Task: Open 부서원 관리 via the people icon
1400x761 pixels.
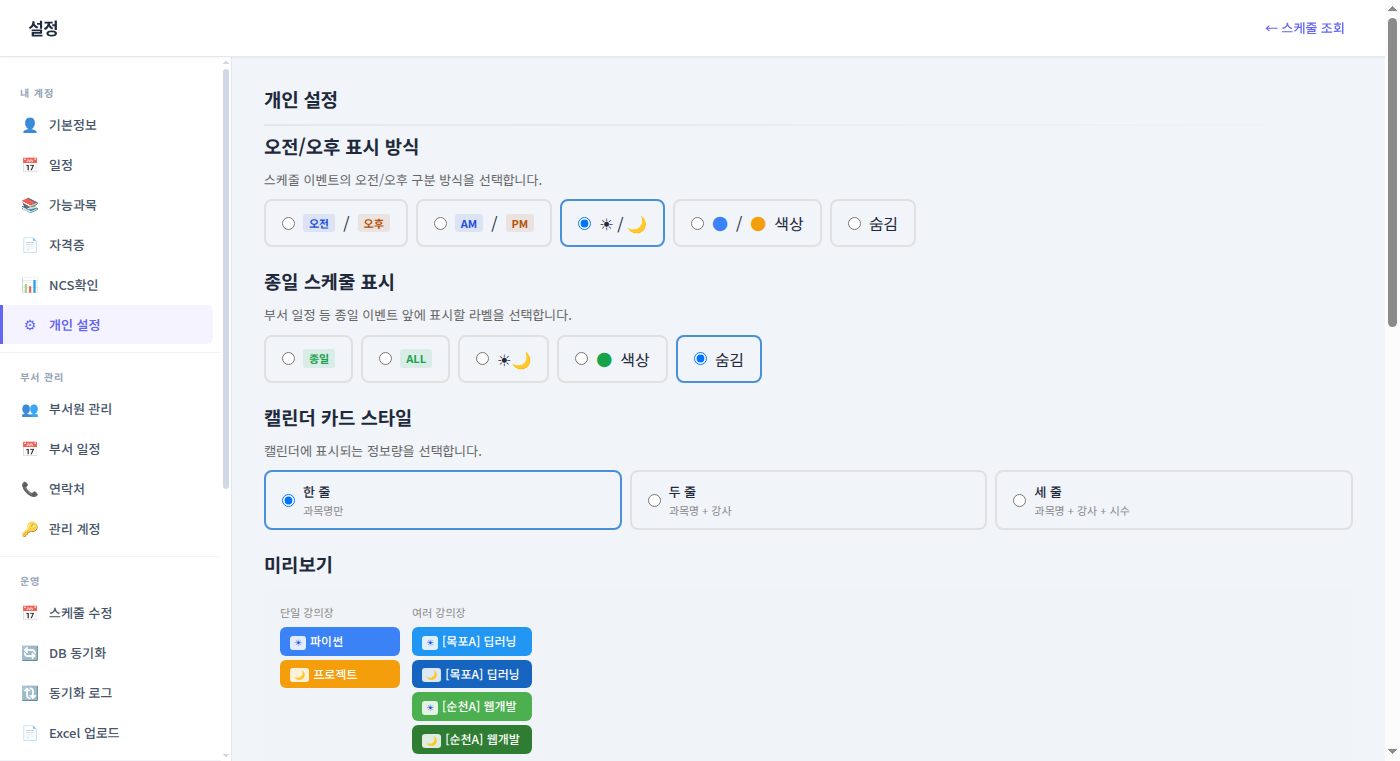Action: click(30, 409)
